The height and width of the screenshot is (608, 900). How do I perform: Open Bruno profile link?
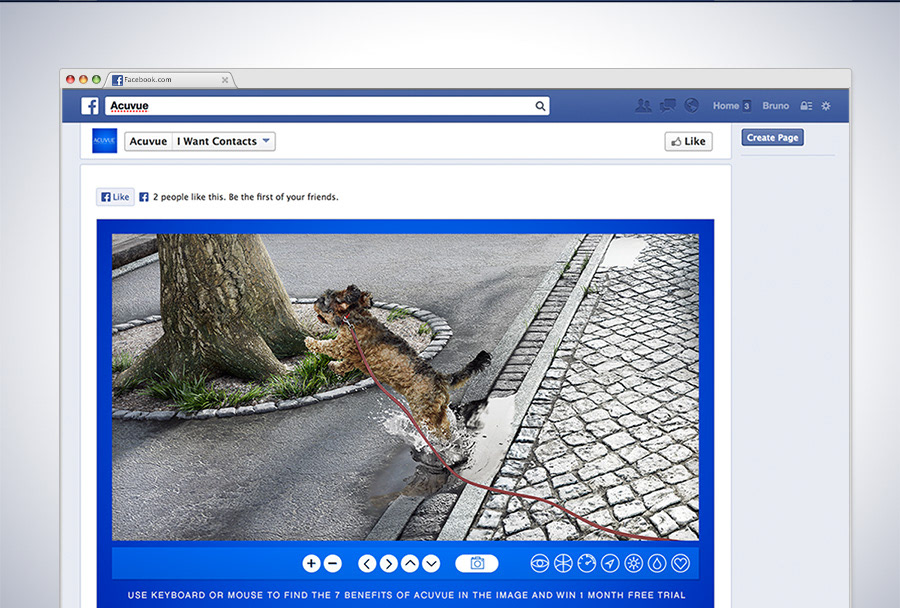point(775,106)
